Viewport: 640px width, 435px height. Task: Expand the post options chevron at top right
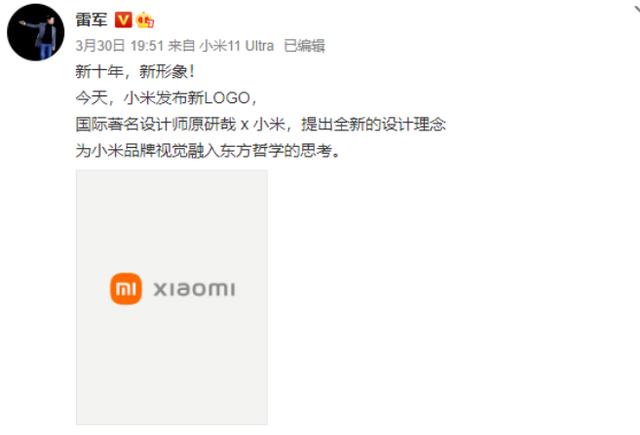pyautogui.click(x=637, y=8)
